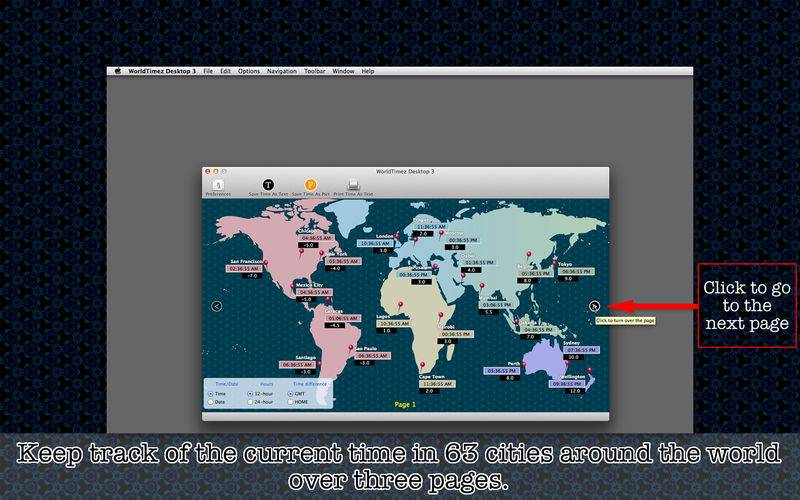The image size is (800, 500).
Task: Select the Date radio button
Action: tap(211, 402)
